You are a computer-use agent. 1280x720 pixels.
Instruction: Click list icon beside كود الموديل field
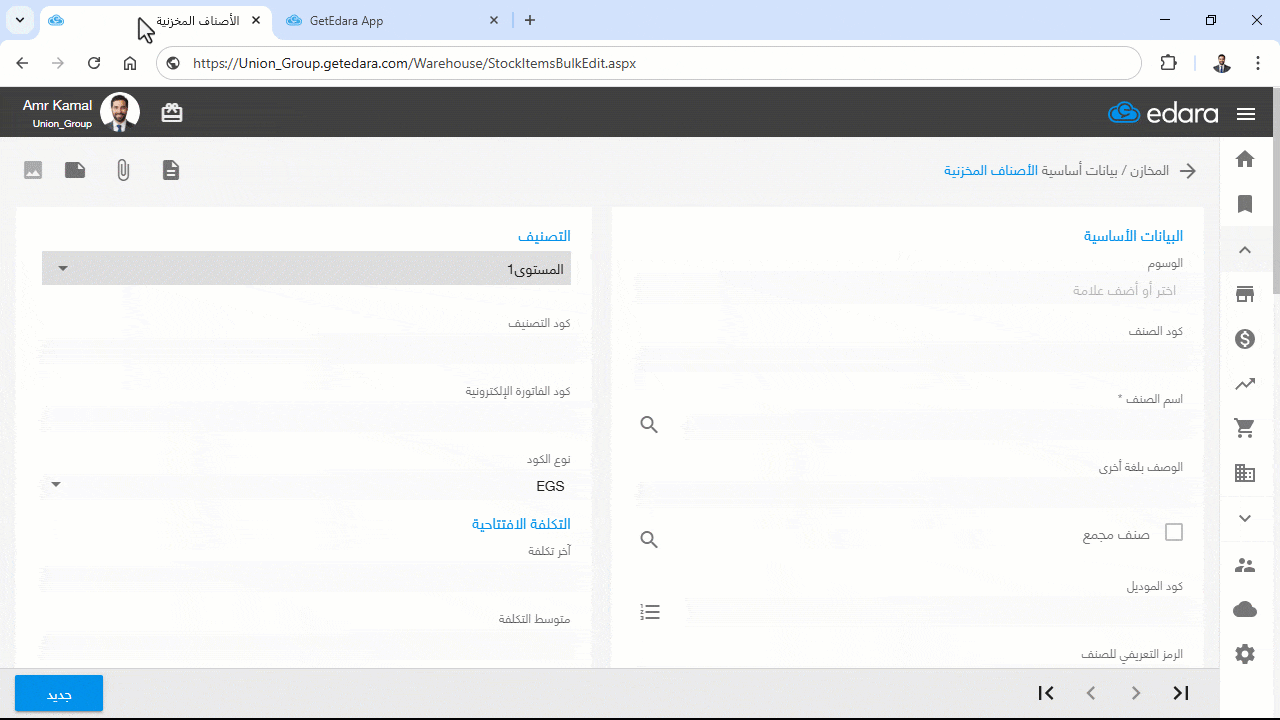650,612
